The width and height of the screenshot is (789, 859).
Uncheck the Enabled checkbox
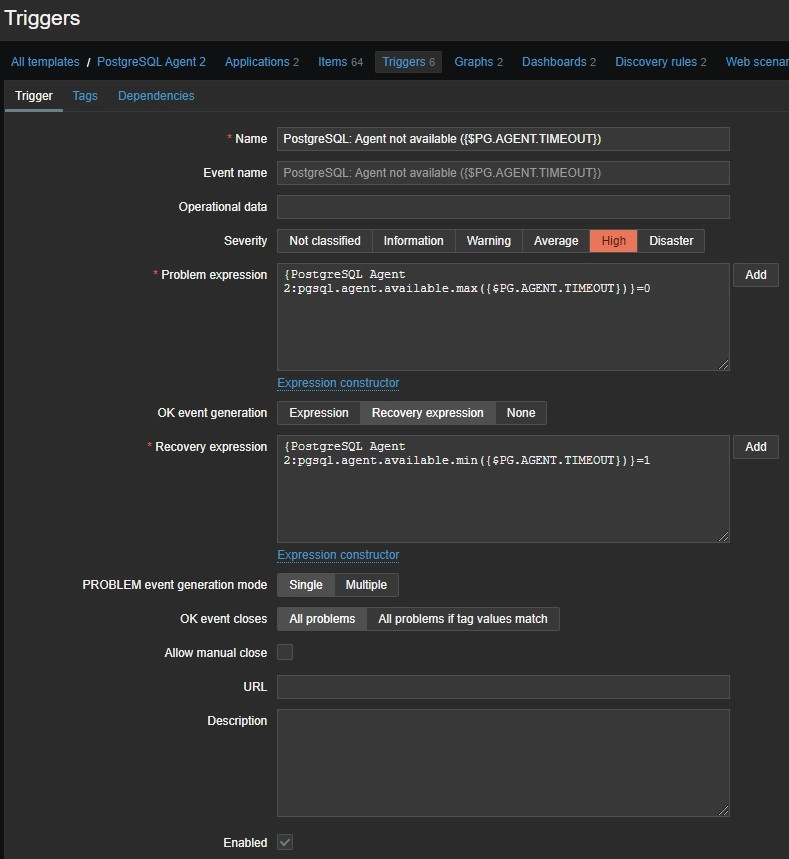(285, 843)
